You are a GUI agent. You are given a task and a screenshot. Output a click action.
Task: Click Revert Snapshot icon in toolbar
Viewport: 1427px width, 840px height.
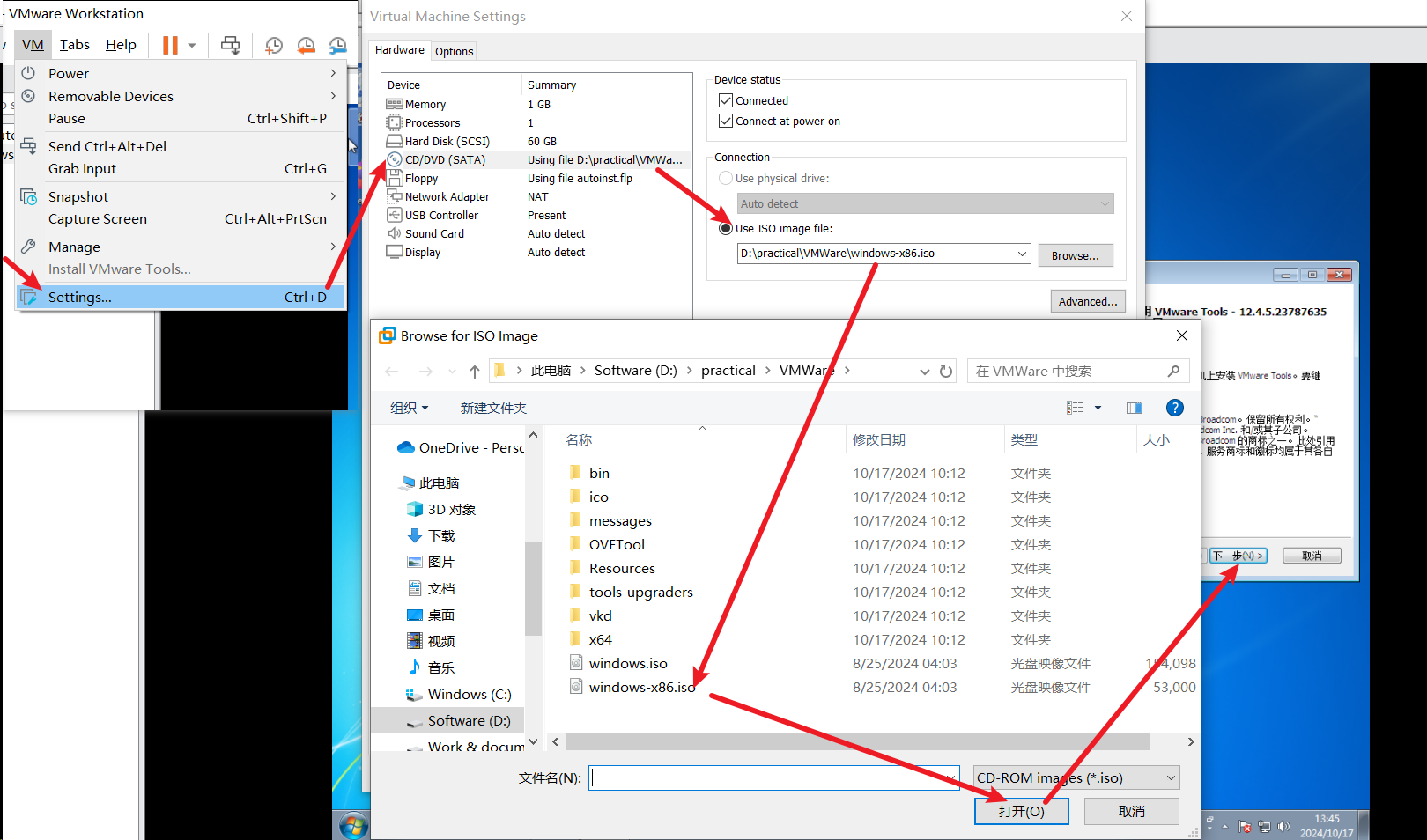pos(306,45)
